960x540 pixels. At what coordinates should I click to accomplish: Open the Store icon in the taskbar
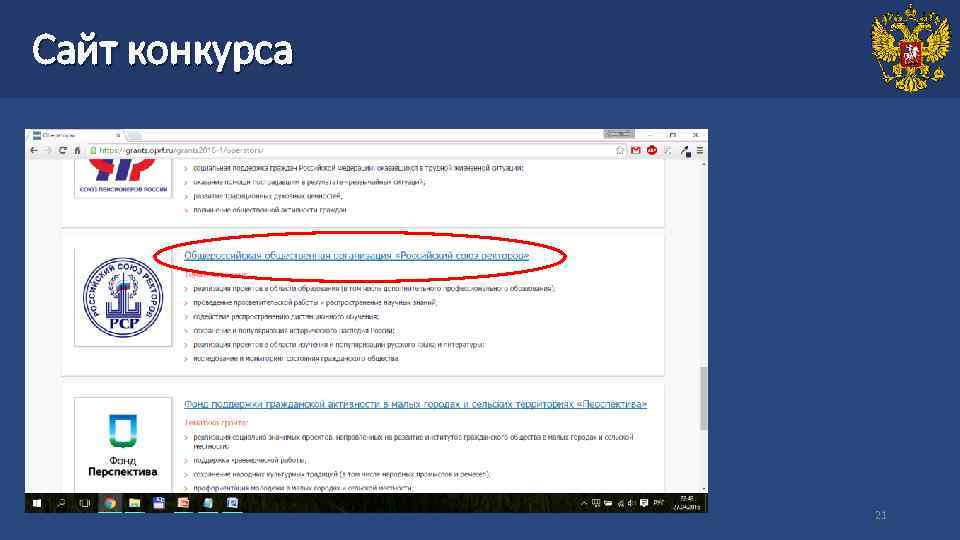pos(159,503)
